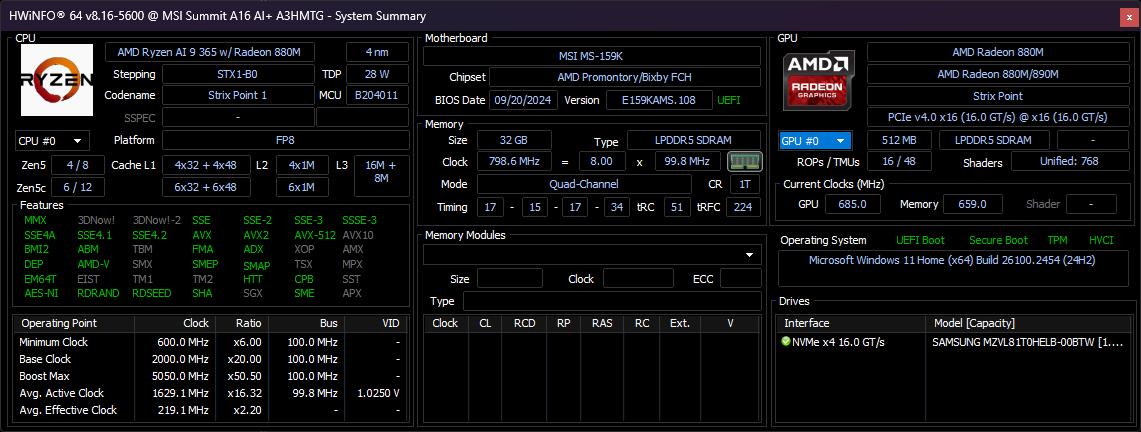The width and height of the screenshot is (1141, 432).
Task: Click the Secure Boot status label
Action: [x=998, y=240]
